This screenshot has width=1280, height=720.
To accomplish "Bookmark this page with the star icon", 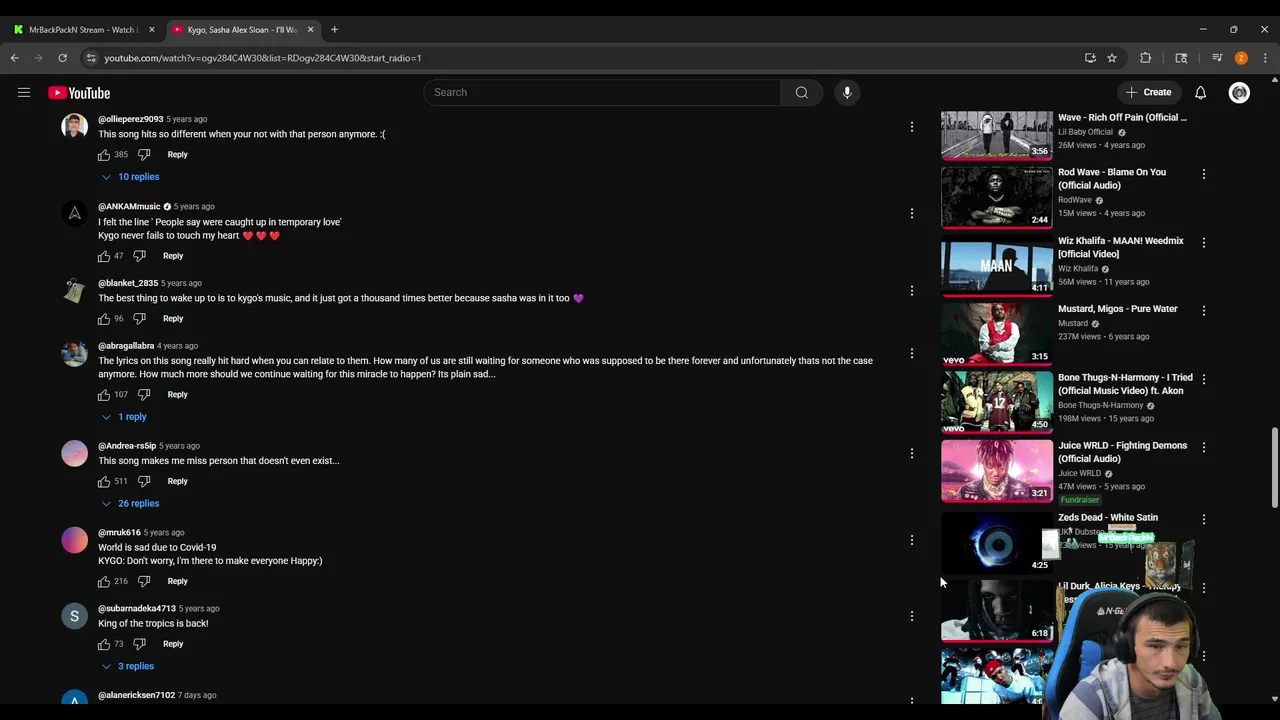I will (x=1111, y=58).
